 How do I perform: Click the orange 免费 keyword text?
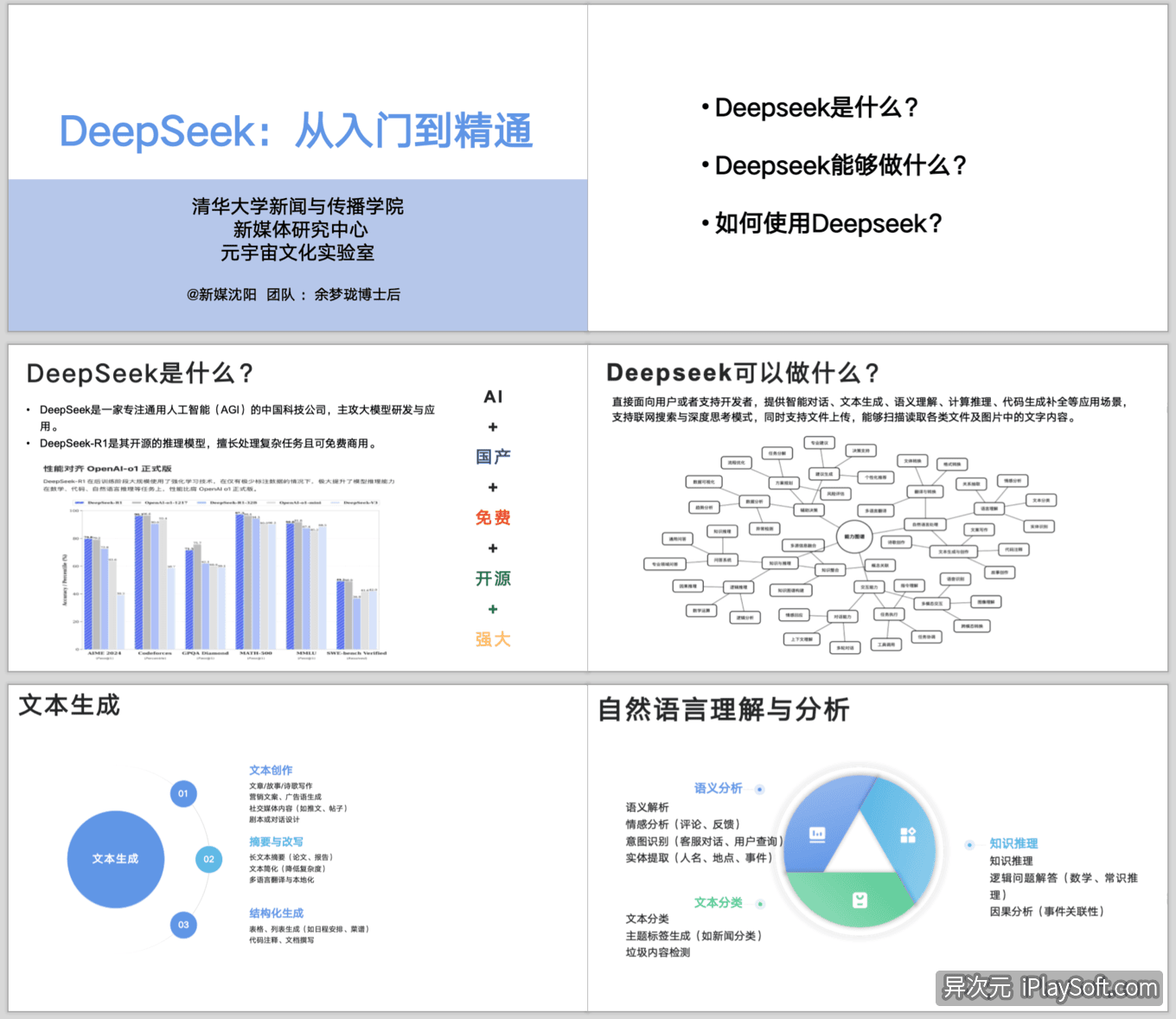click(492, 517)
